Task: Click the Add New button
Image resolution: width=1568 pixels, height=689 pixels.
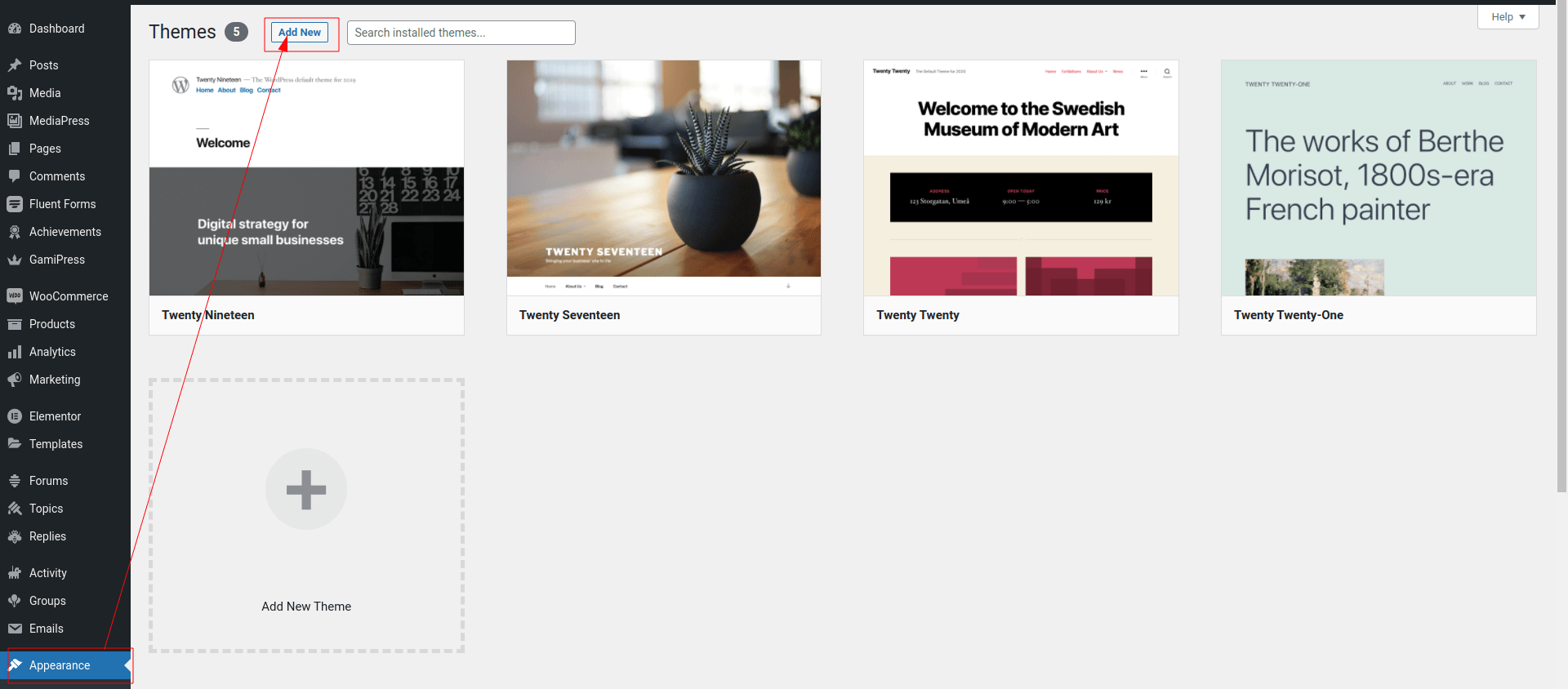Action: point(300,33)
